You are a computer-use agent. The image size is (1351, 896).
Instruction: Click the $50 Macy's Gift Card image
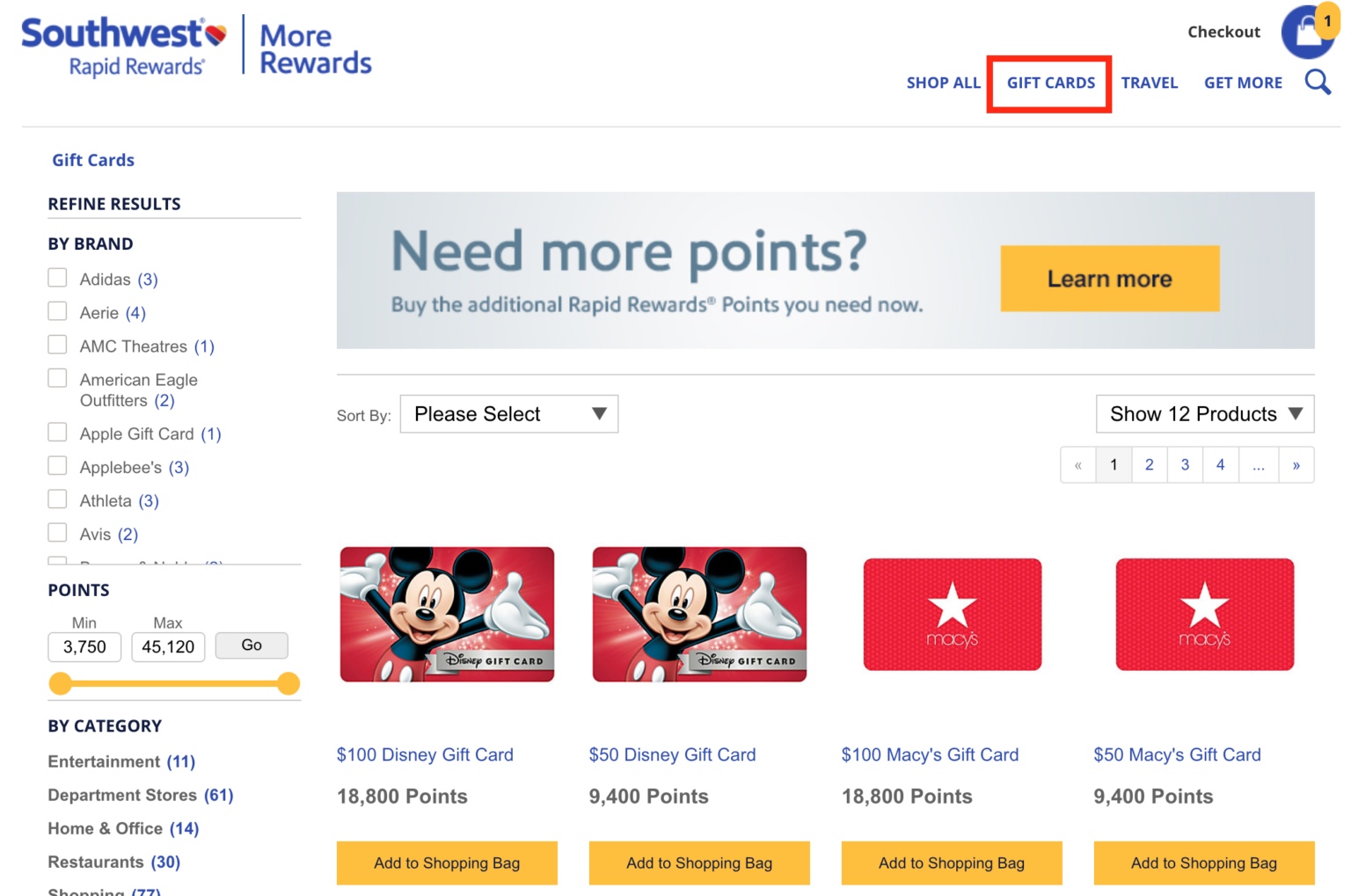(1204, 614)
